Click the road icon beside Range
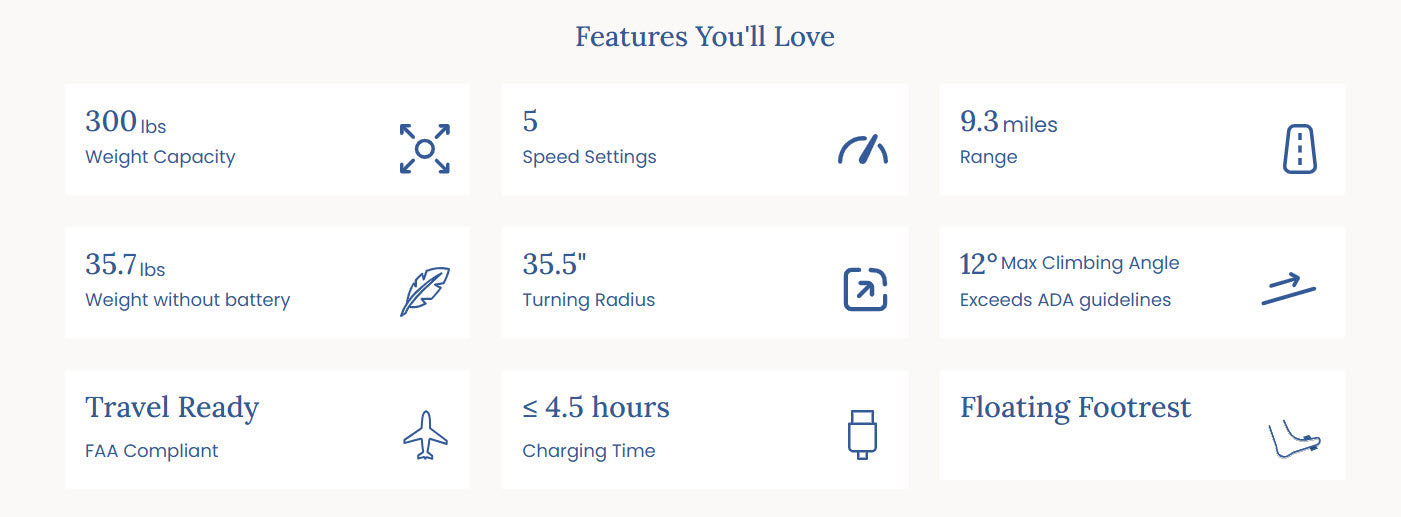 click(x=1299, y=149)
